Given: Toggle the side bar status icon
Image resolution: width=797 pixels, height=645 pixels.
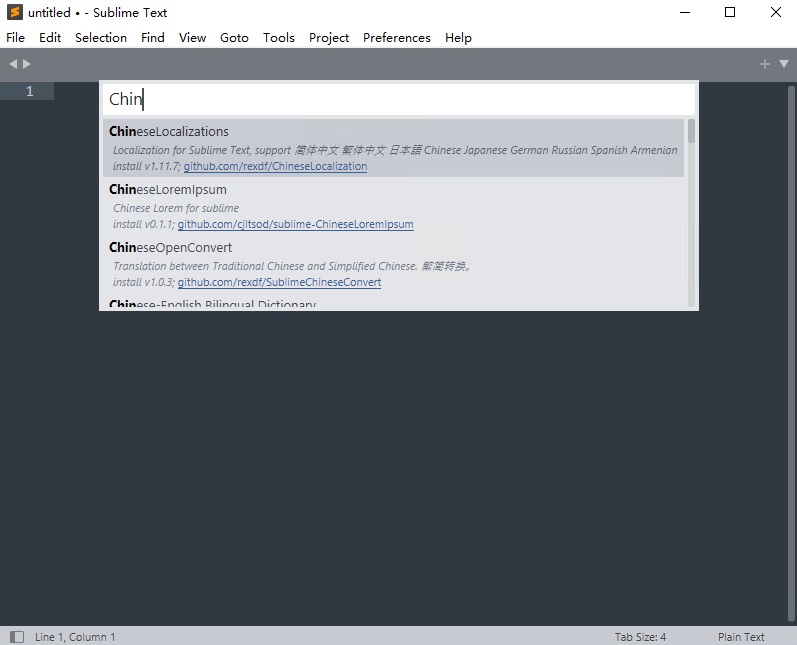Looking at the screenshot, I should click(17, 637).
